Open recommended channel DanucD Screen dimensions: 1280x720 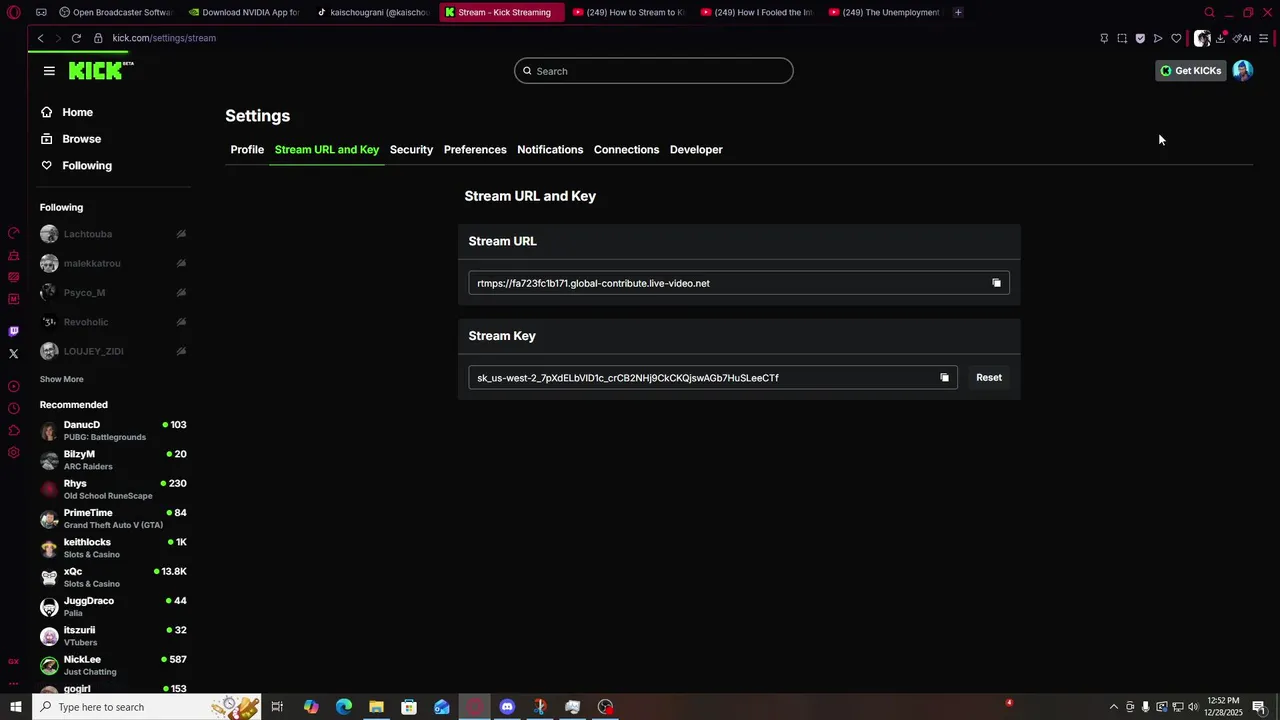113,431
